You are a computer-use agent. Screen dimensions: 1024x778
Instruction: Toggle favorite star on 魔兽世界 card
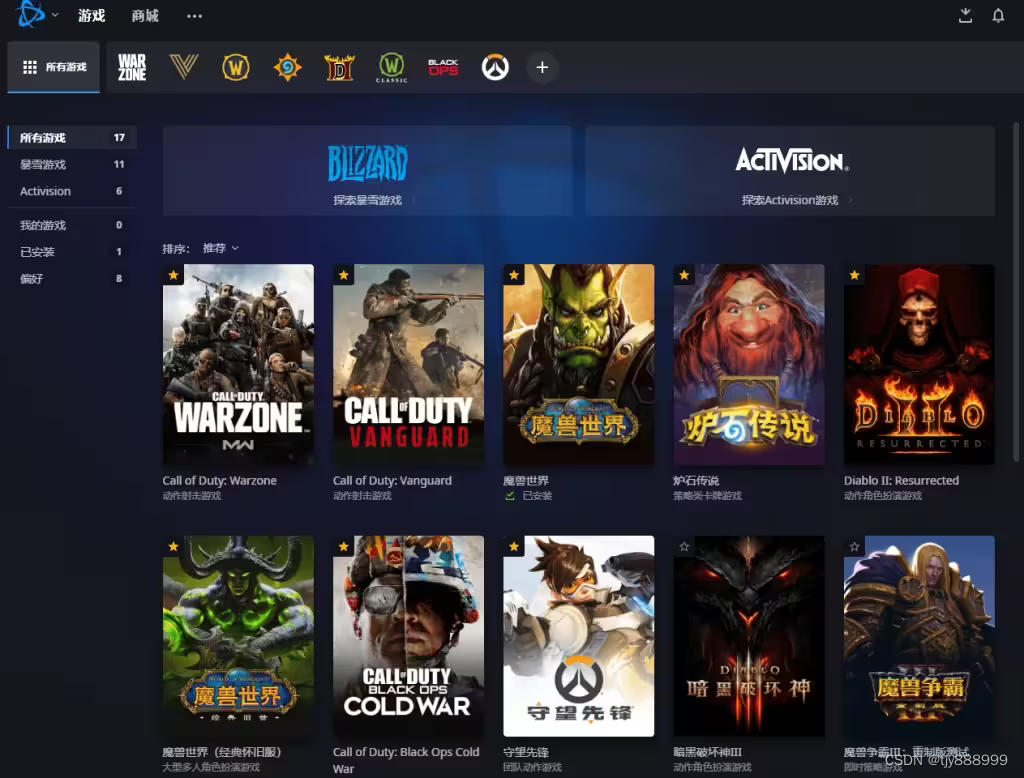[515, 275]
